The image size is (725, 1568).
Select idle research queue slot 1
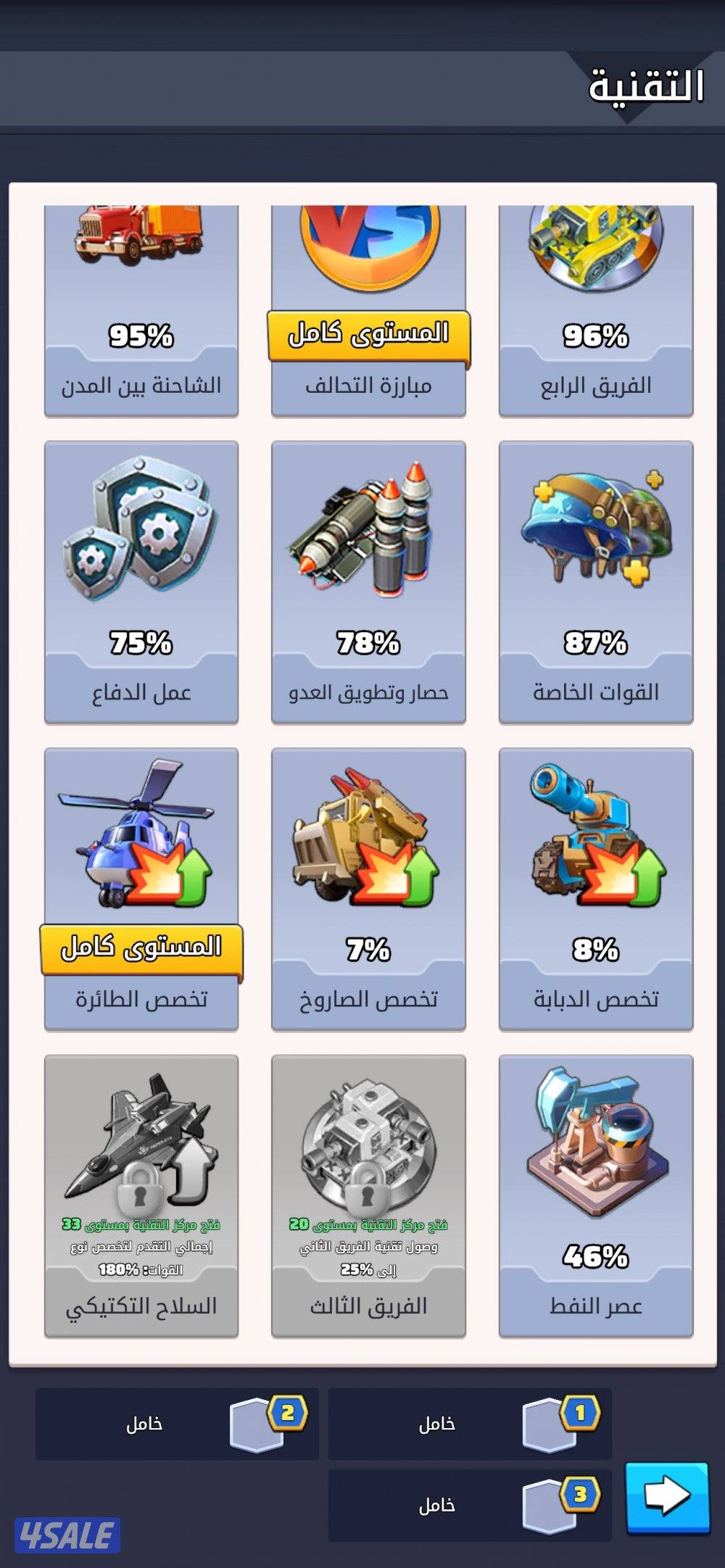470,1424
